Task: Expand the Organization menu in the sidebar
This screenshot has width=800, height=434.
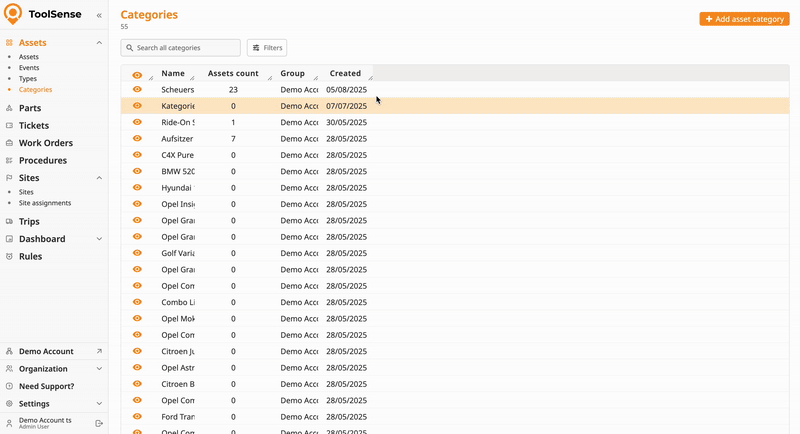Action: tap(99, 369)
